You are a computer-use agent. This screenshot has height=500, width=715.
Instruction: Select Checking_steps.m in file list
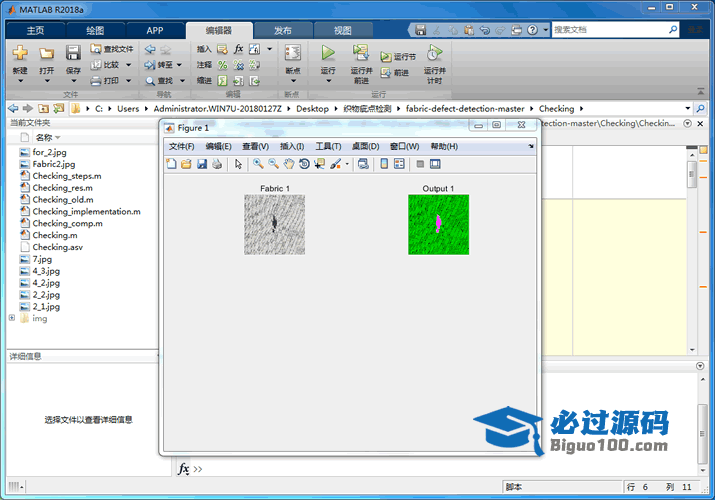[66, 175]
